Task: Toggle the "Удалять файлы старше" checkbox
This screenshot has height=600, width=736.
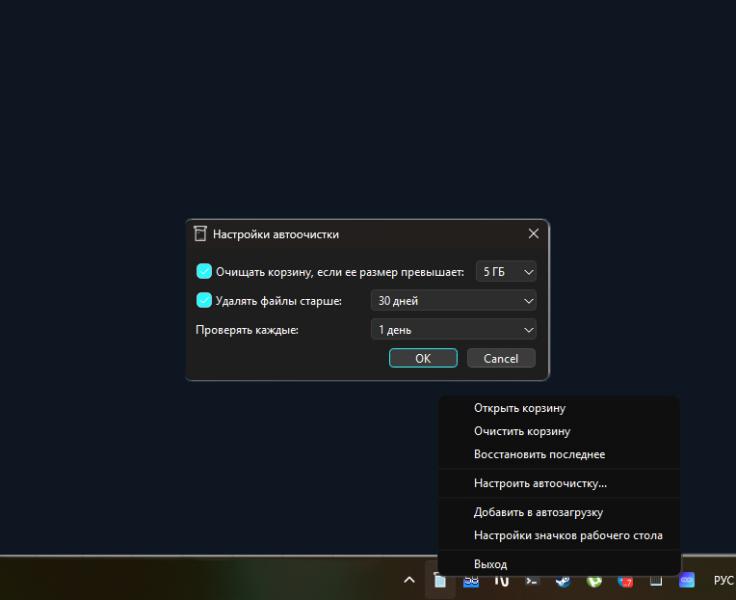Action: pos(204,300)
